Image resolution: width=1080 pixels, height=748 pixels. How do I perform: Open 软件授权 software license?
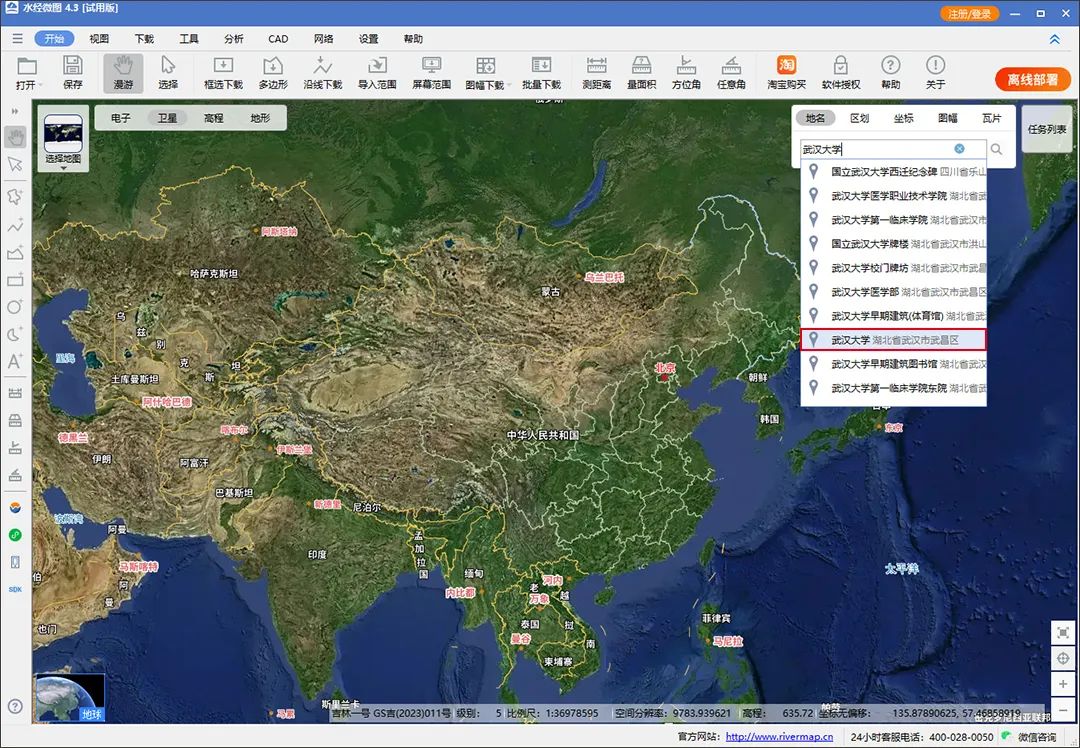click(x=841, y=72)
